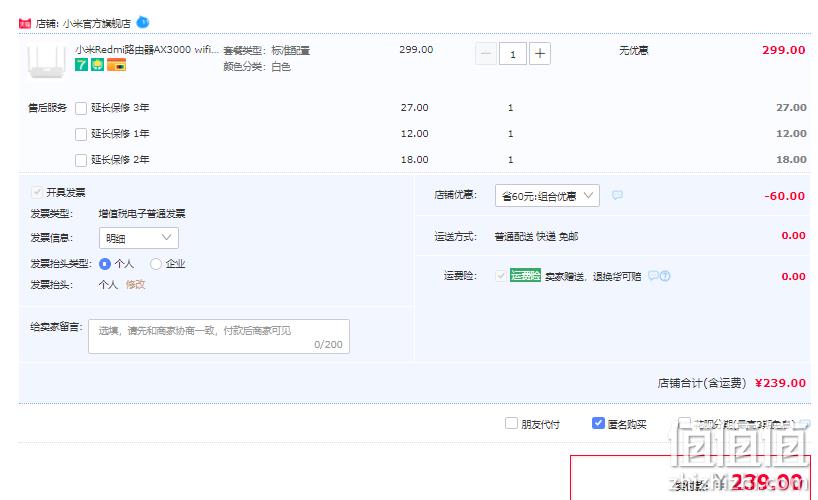Decrease quantity with the minus button
The height and width of the screenshot is (500, 818).
[486, 54]
